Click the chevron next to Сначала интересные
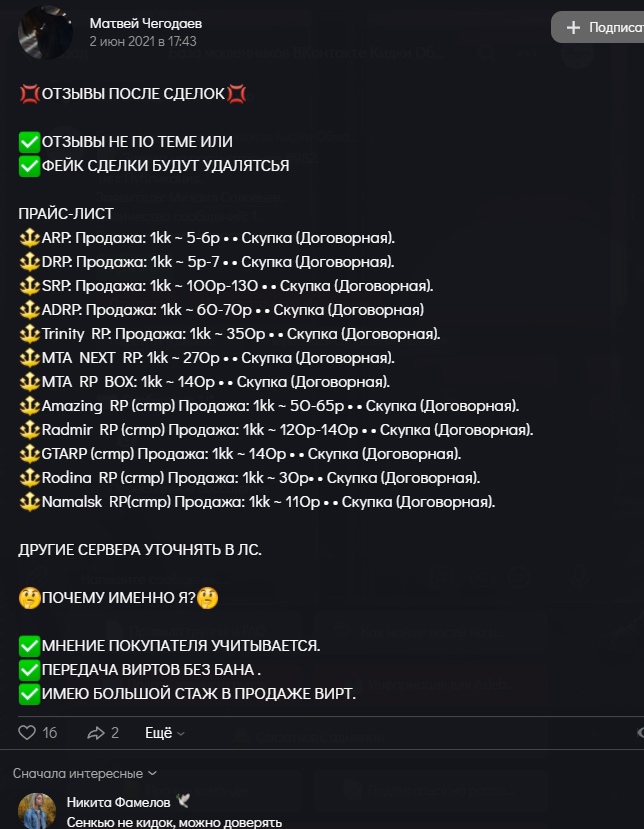 (152, 773)
